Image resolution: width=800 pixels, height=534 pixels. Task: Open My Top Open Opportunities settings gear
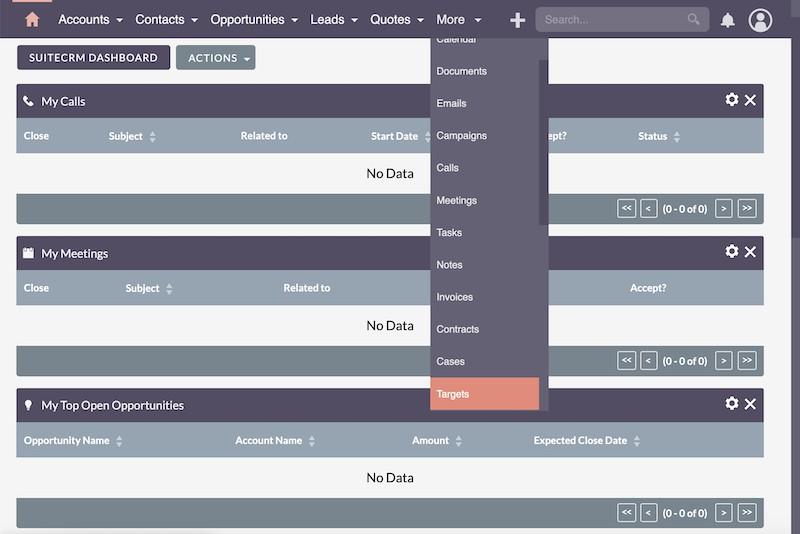pos(732,403)
